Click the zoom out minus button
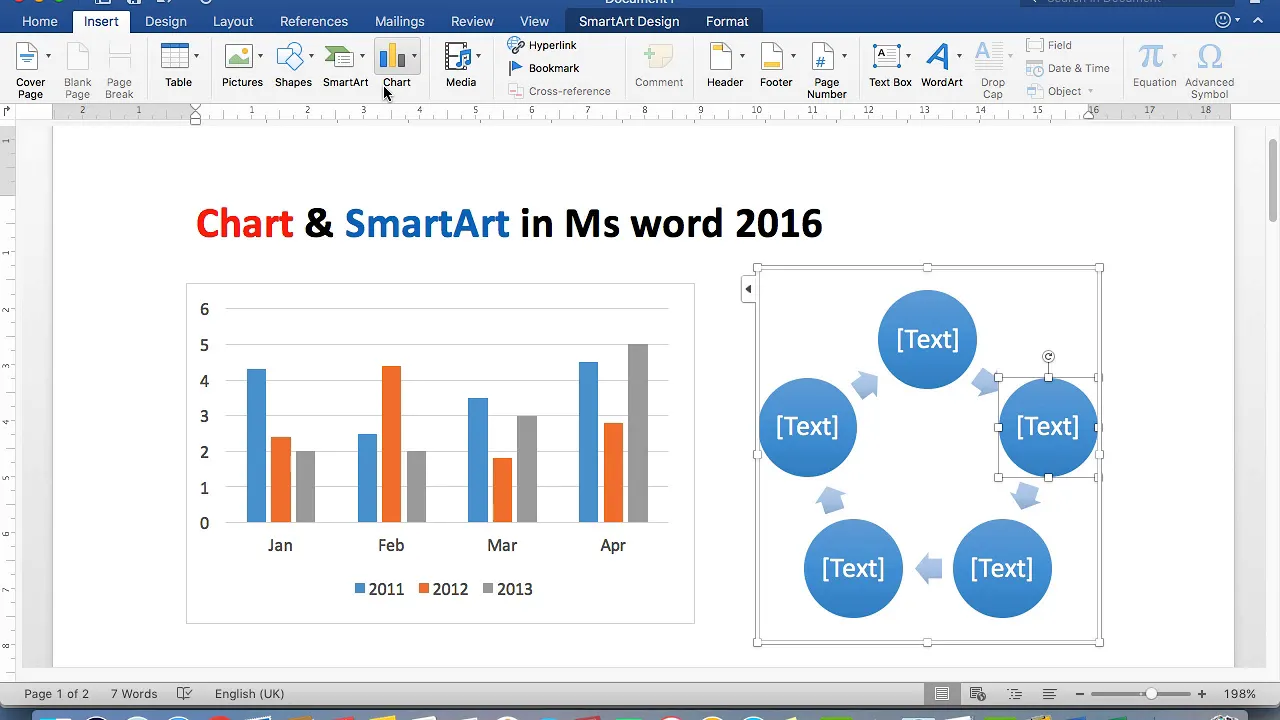The height and width of the screenshot is (720, 1280). 1080,694
